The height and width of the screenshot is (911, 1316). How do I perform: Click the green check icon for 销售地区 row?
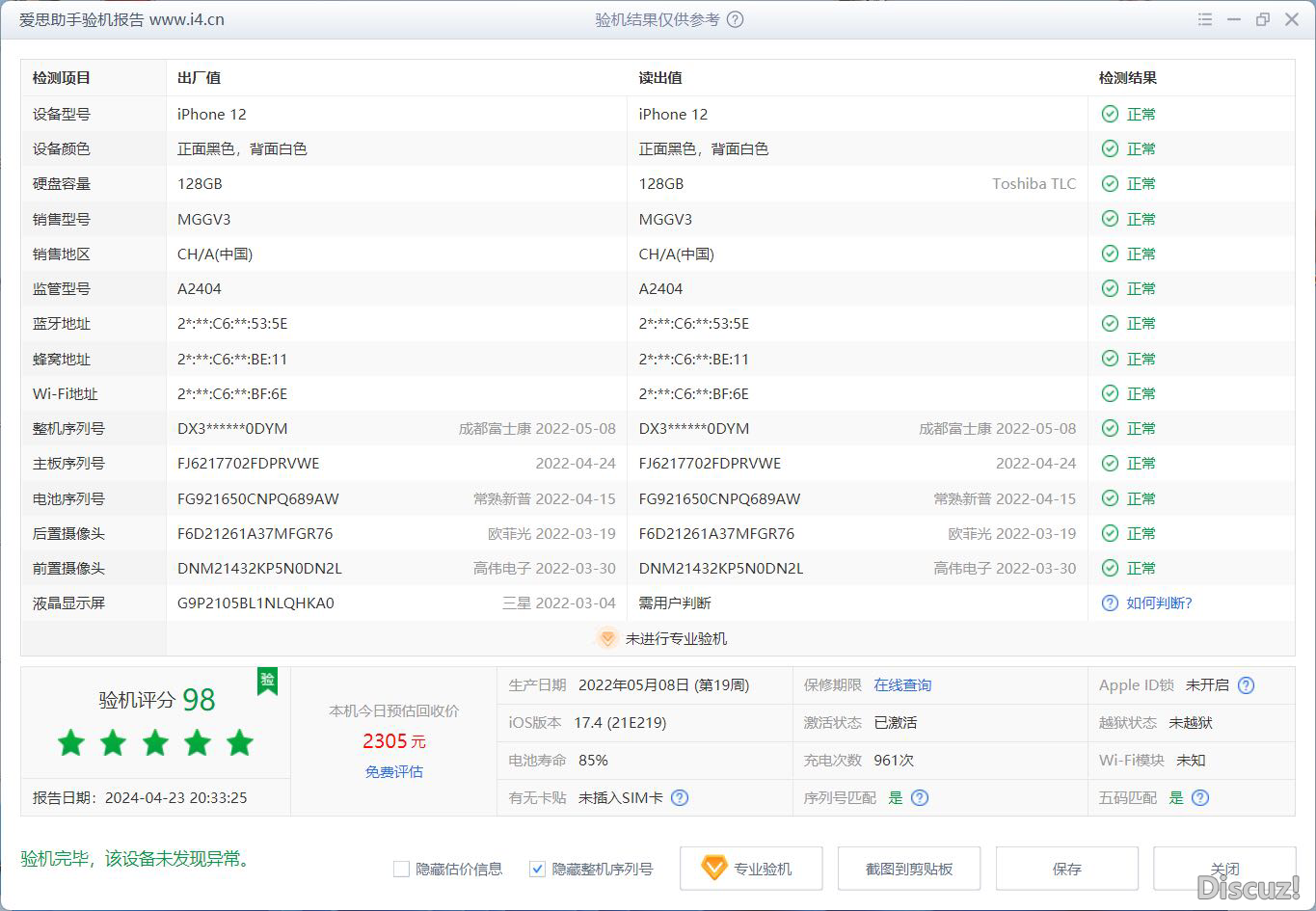1110,254
